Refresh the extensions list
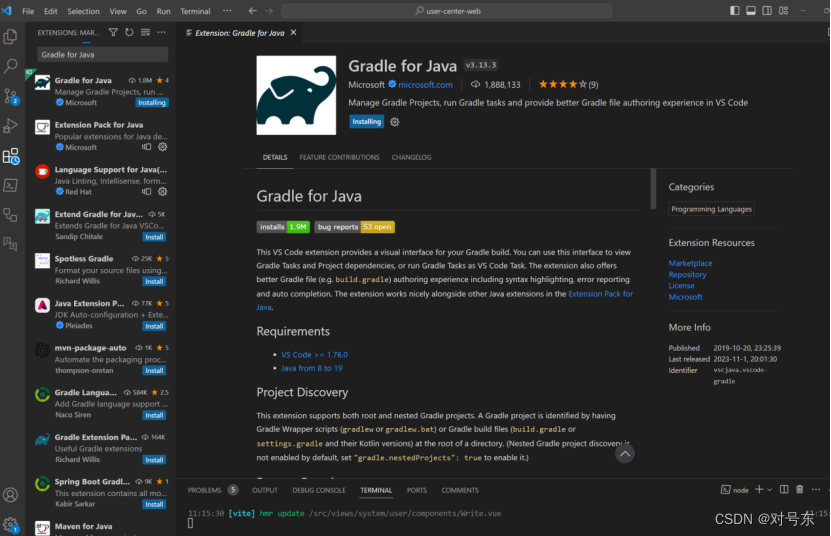This screenshot has height=536, width=831. click(x=129, y=32)
